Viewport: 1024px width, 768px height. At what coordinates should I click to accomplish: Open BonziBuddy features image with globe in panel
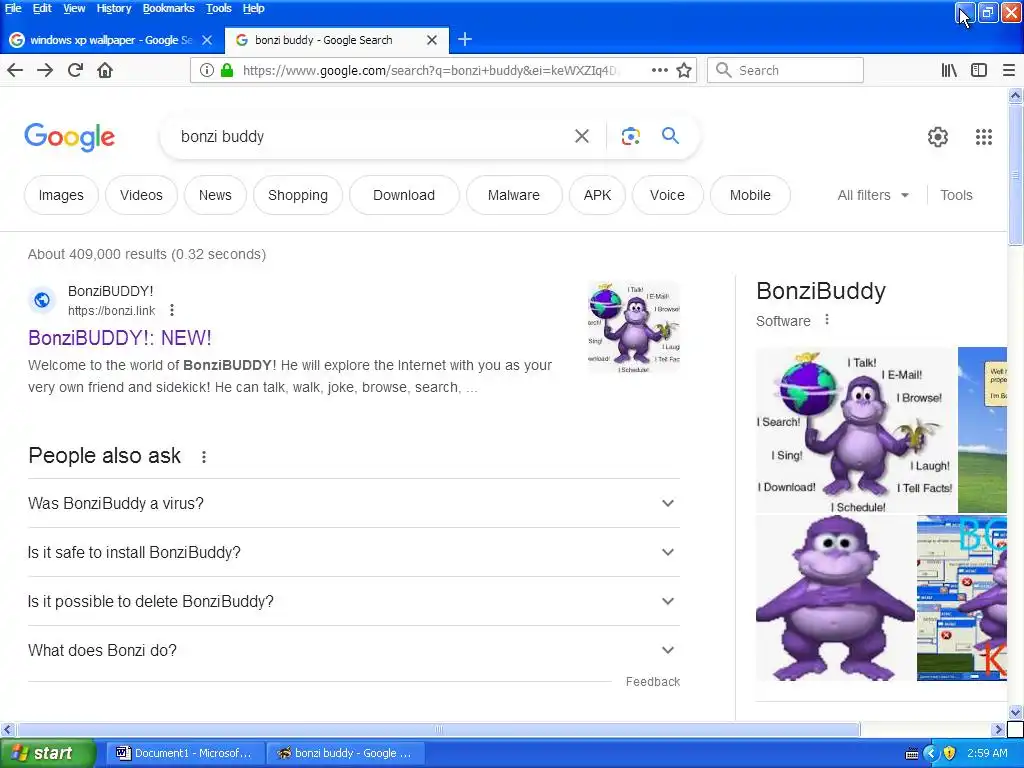[855, 430]
